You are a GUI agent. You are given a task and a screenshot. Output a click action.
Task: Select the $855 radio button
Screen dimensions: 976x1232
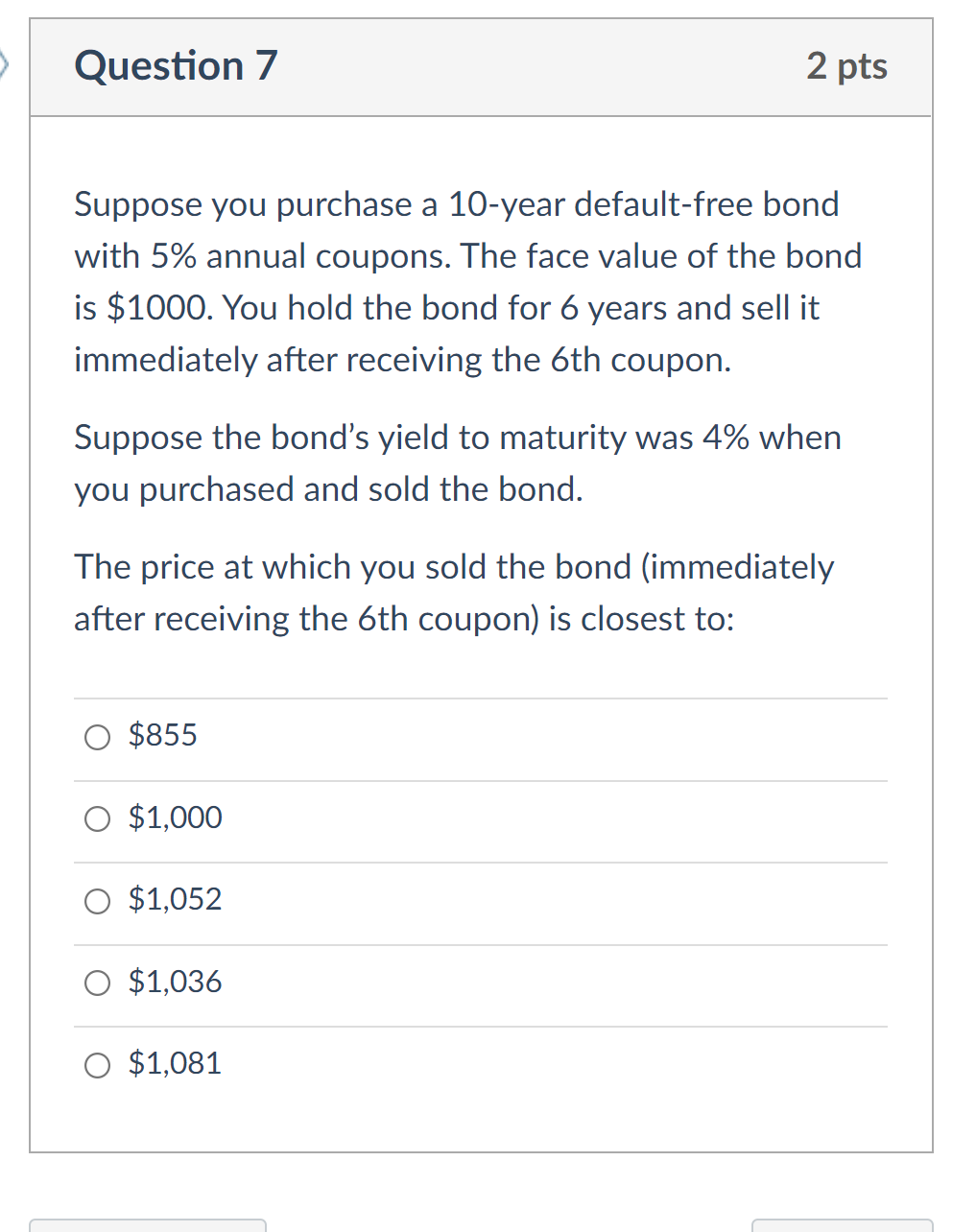pyautogui.click(x=97, y=737)
